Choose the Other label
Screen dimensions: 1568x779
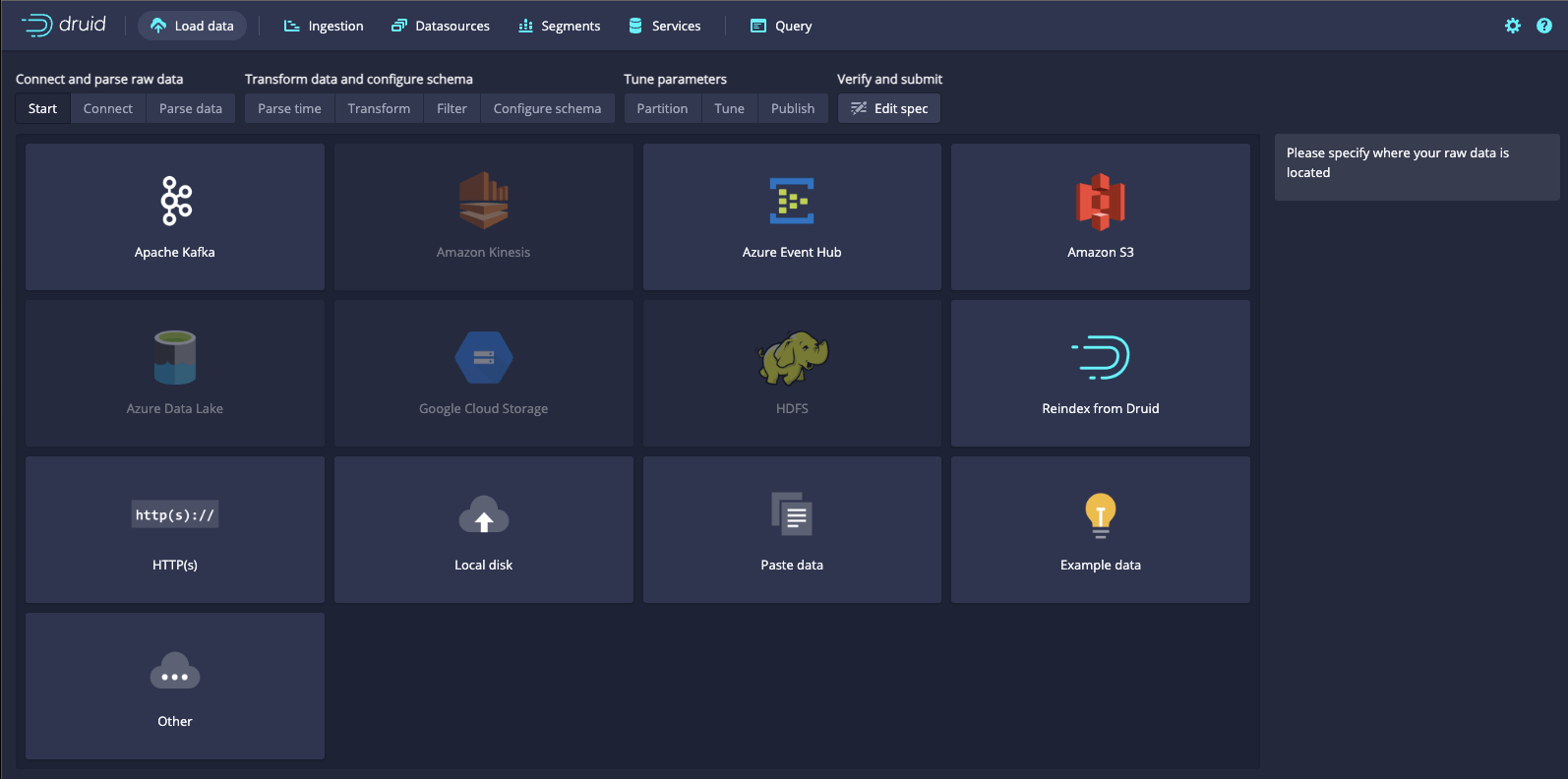(x=175, y=721)
